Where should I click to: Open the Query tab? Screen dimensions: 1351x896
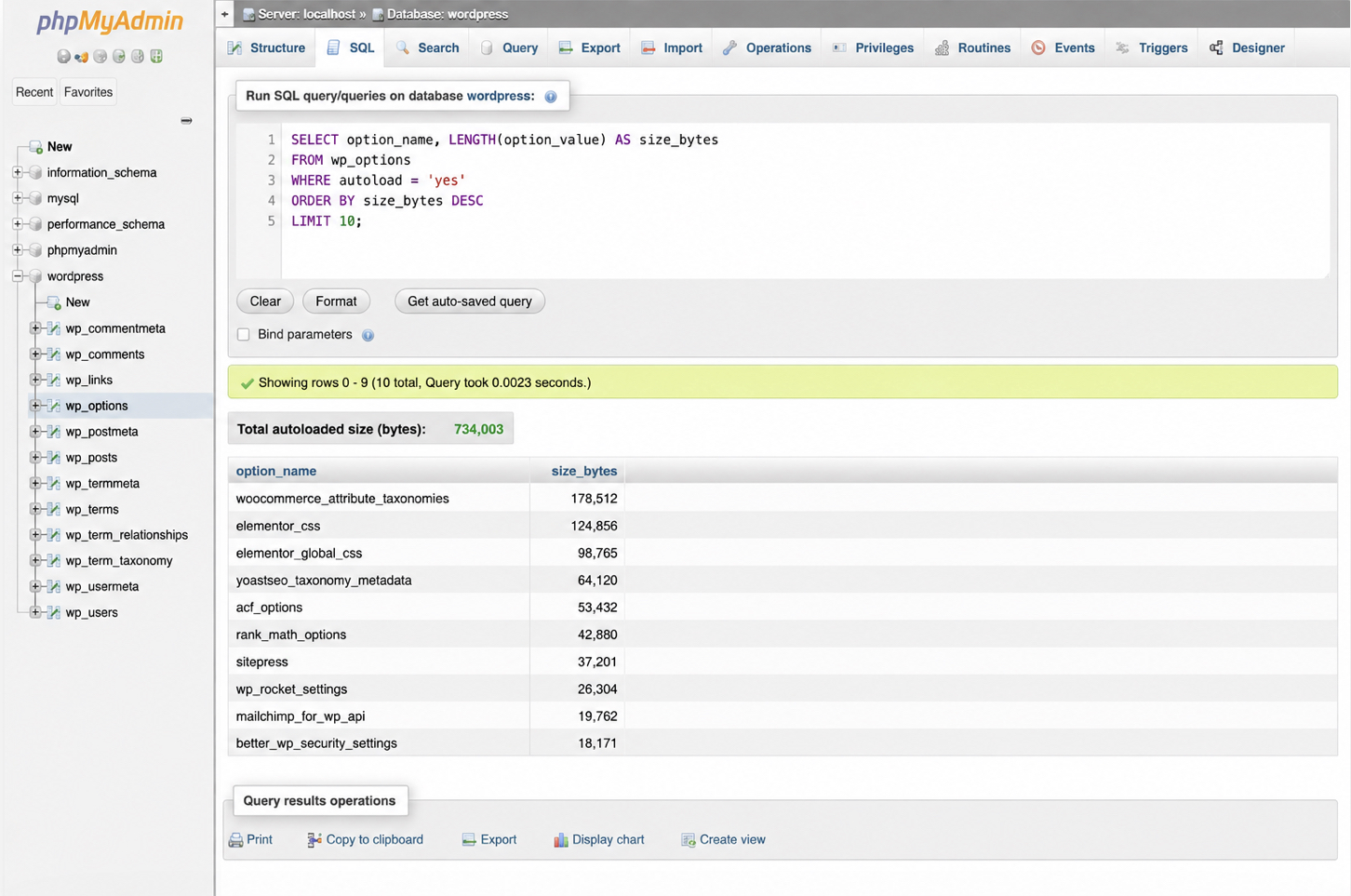click(x=510, y=47)
